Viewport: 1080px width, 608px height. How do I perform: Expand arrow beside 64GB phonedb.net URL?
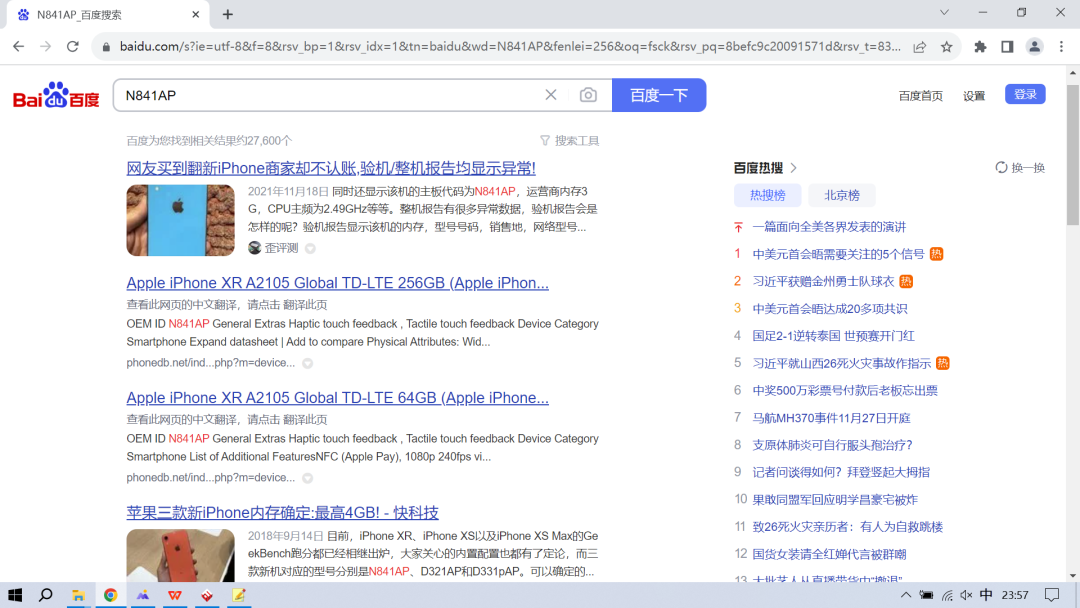308,478
